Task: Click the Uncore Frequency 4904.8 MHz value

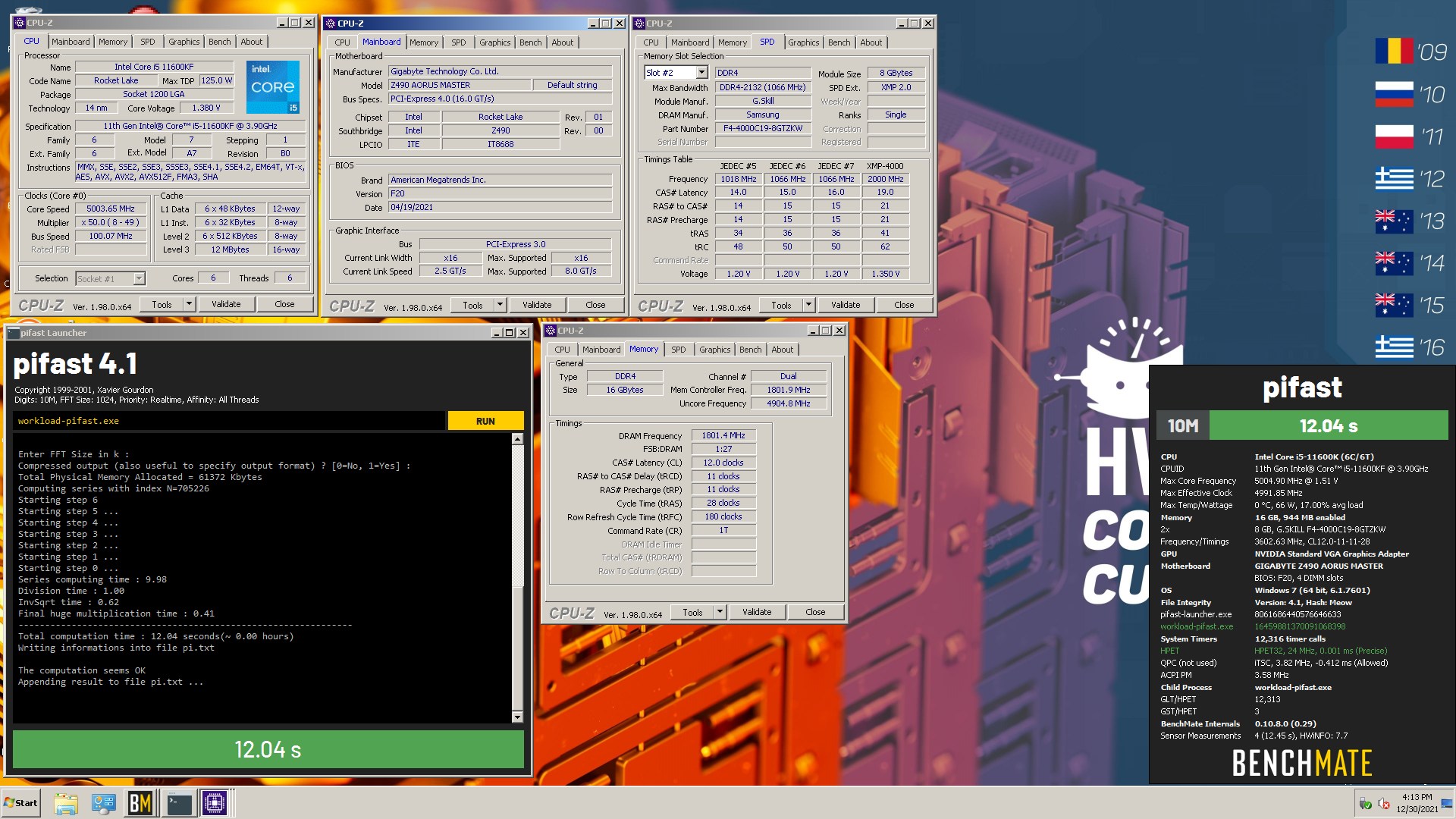Action: tap(789, 403)
